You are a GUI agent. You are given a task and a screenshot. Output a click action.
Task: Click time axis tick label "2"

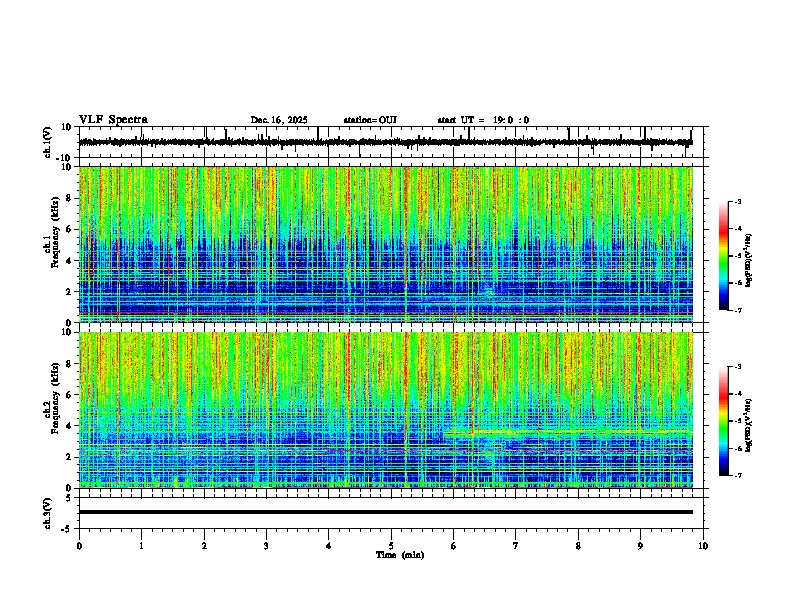[204, 546]
